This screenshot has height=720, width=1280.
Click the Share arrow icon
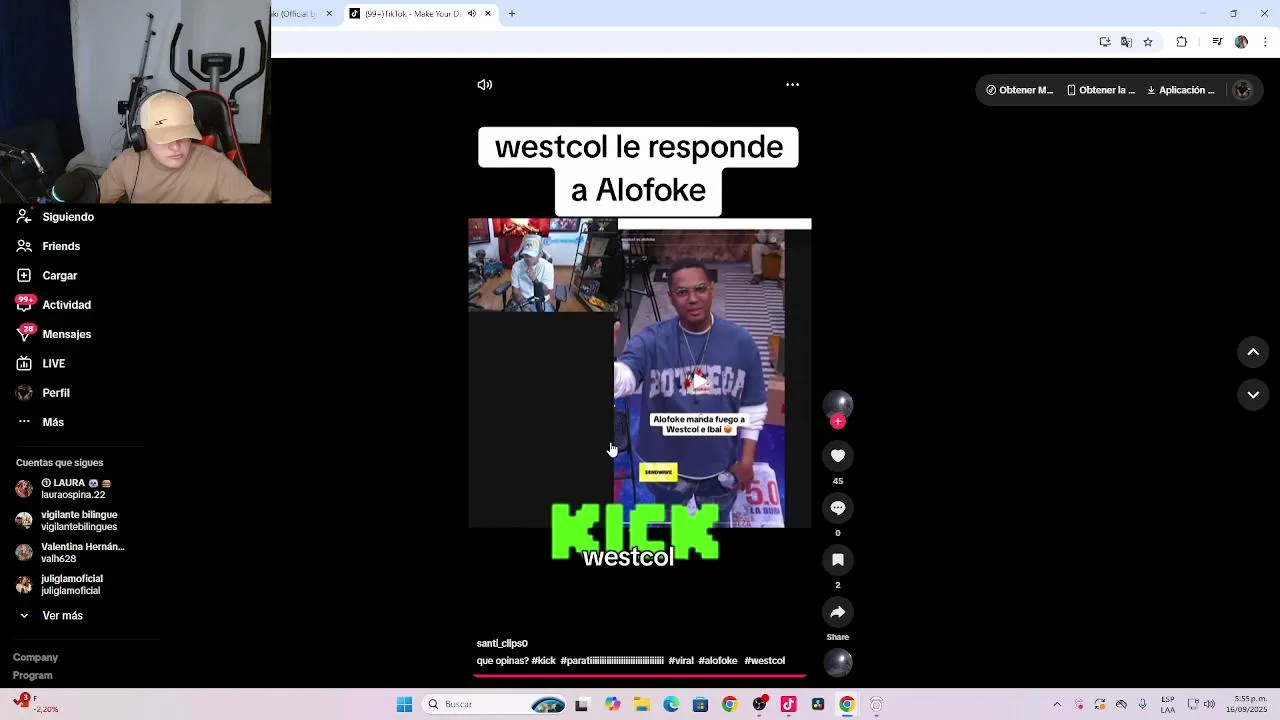tap(838, 612)
